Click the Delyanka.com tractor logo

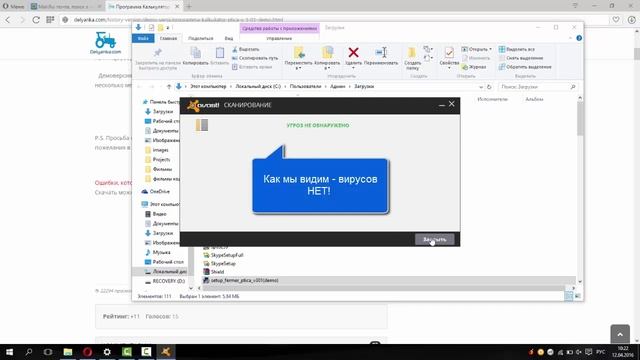point(105,43)
